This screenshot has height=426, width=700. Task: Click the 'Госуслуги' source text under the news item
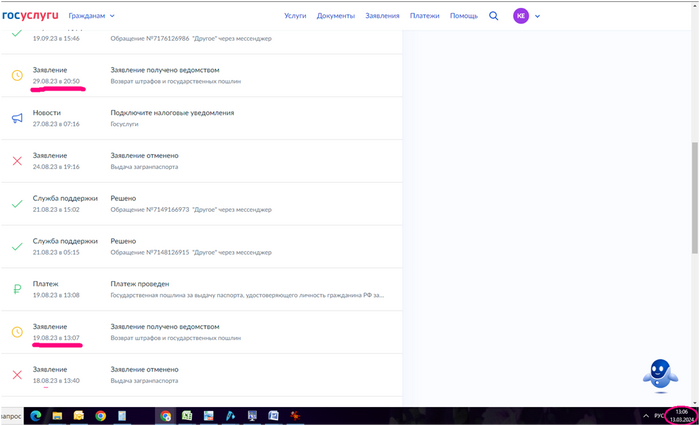pos(124,124)
